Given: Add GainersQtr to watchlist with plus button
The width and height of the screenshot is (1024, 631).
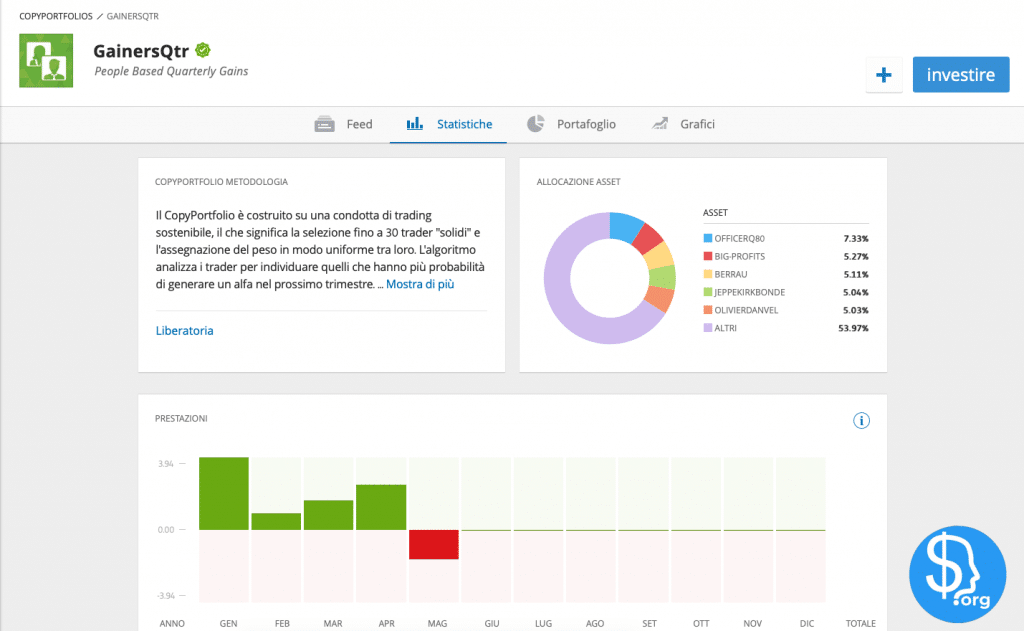Looking at the screenshot, I should point(884,74).
